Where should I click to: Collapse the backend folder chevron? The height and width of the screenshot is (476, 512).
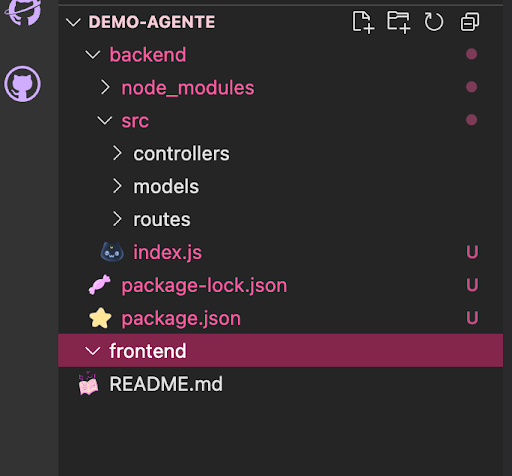click(93, 55)
